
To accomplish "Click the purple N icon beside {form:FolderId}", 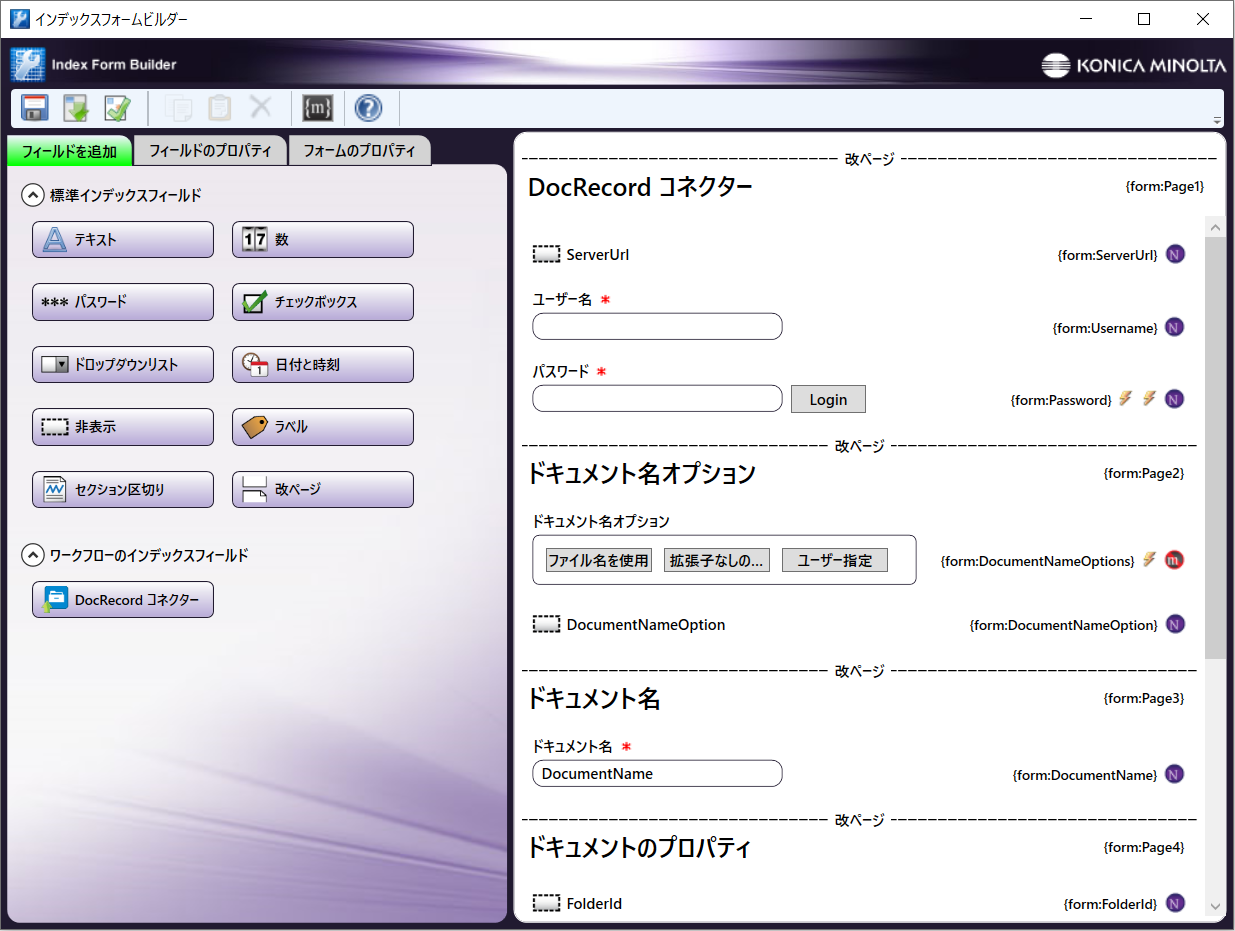I will coord(1175,903).
